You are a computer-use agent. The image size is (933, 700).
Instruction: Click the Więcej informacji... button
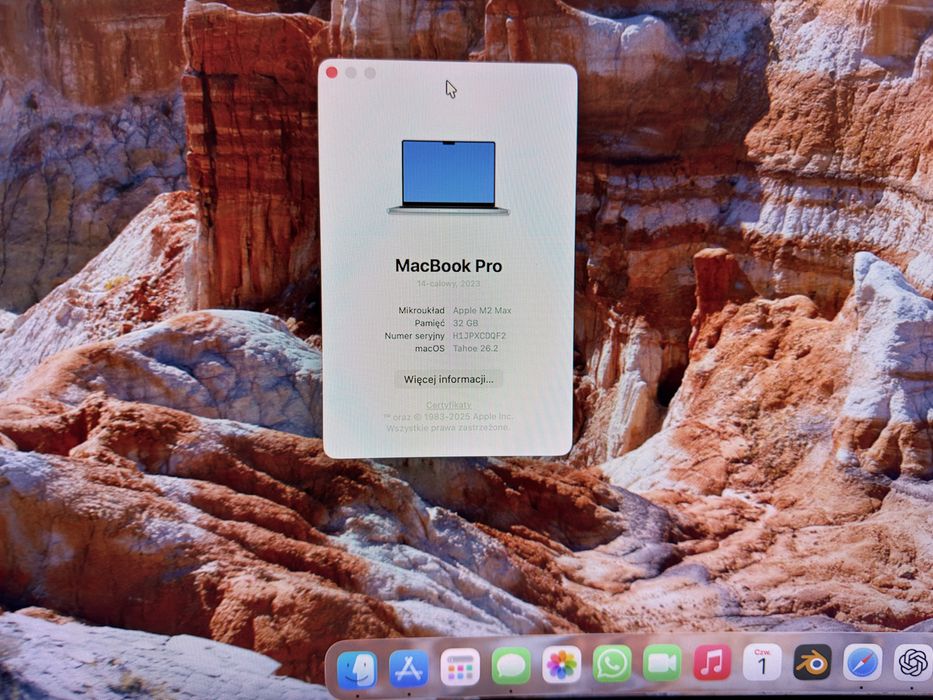tap(449, 379)
